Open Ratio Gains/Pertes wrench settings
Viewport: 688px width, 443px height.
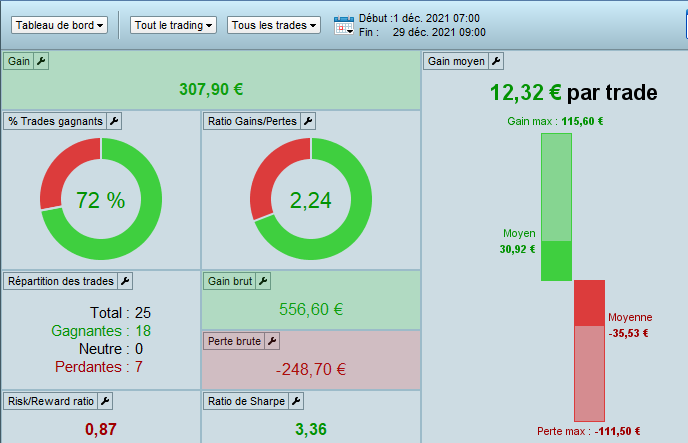pyautogui.click(x=308, y=121)
